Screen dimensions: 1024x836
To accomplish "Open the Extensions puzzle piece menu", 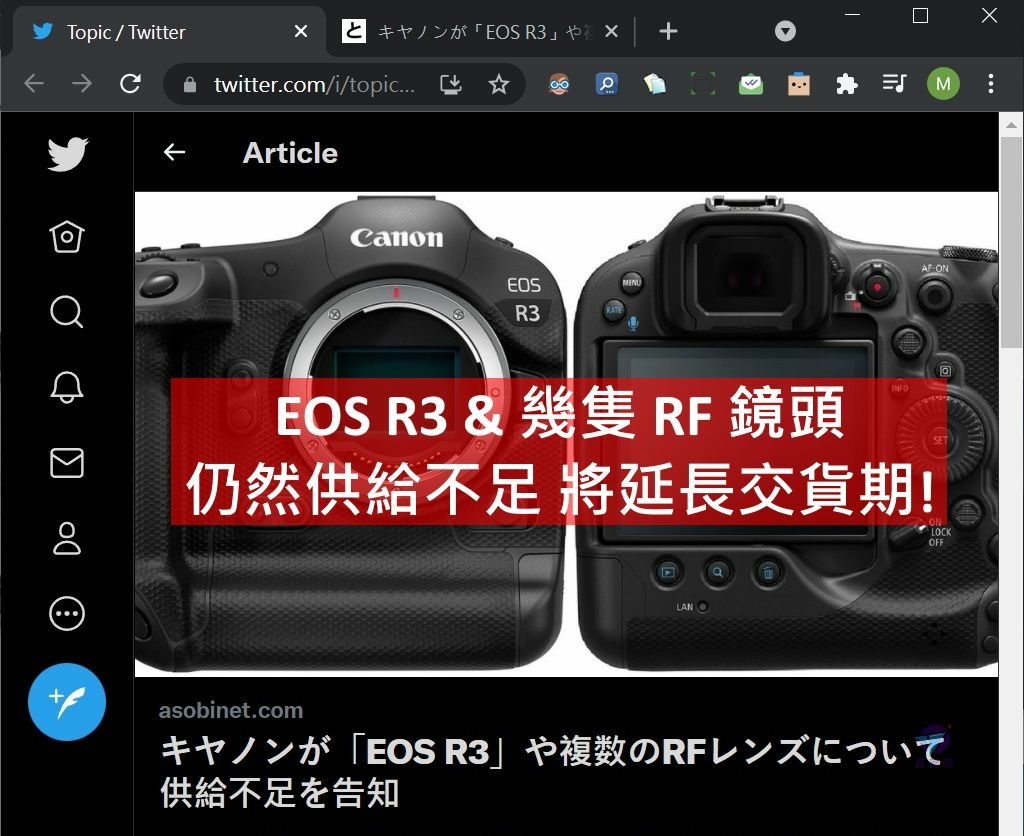I will [x=847, y=84].
